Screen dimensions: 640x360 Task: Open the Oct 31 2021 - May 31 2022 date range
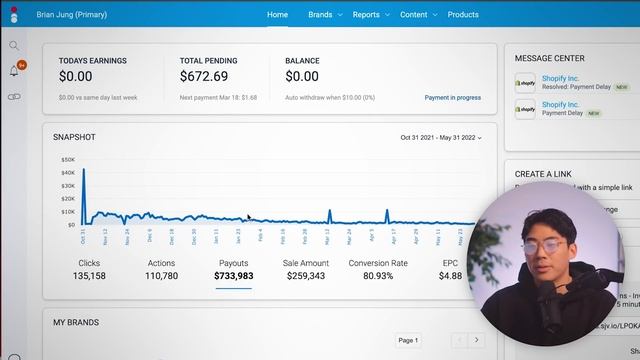pyautogui.click(x=441, y=138)
